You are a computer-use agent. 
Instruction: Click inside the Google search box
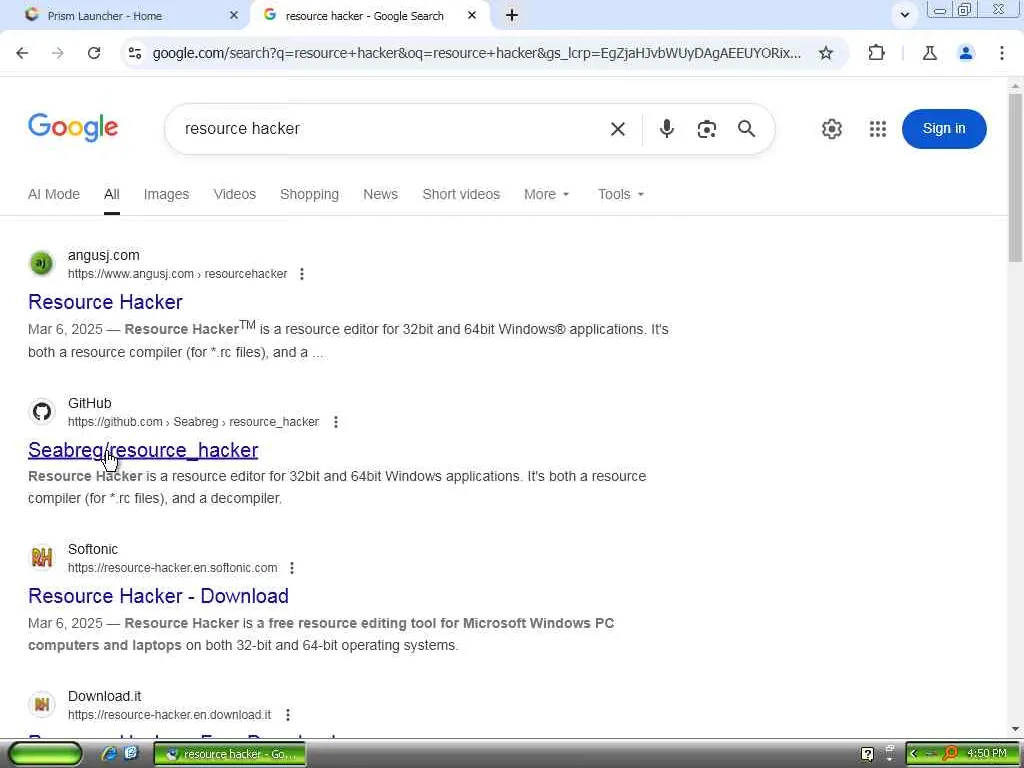pyautogui.click(x=392, y=129)
